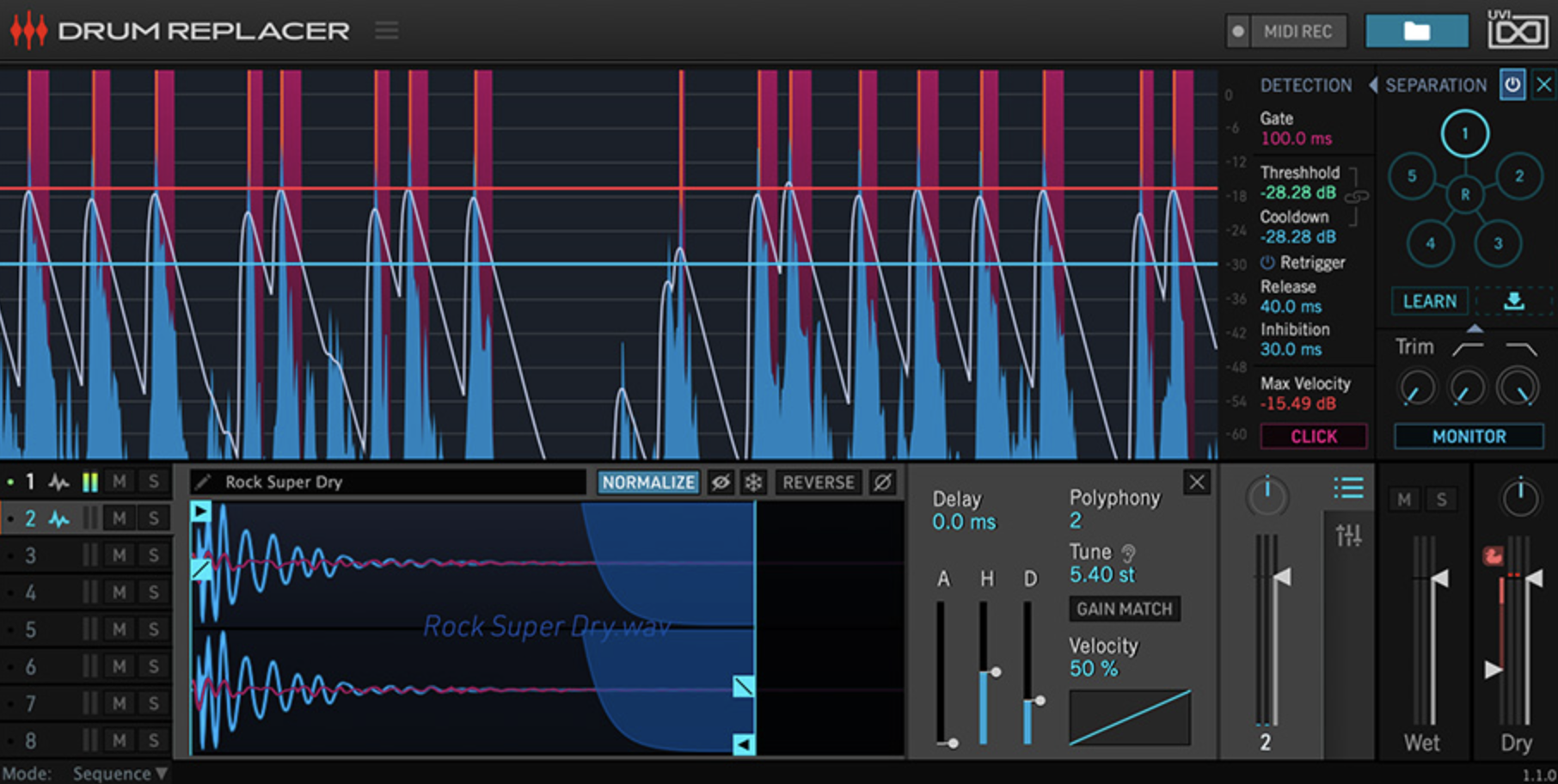Click the Cooldown value -28.28 dB
Image resolution: width=1558 pixels, height=784 pixels.
(1297, 236)
